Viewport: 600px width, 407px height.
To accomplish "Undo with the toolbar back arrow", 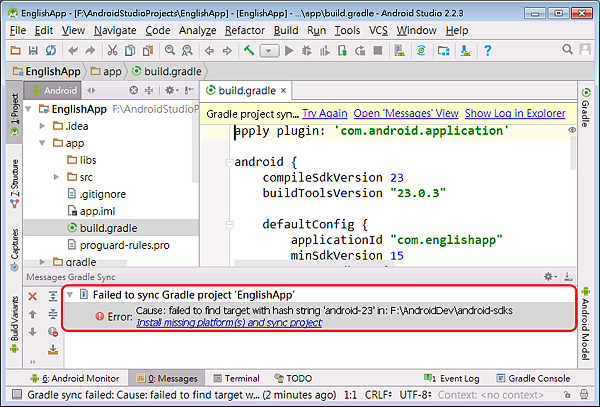I will tap(73, 50).
